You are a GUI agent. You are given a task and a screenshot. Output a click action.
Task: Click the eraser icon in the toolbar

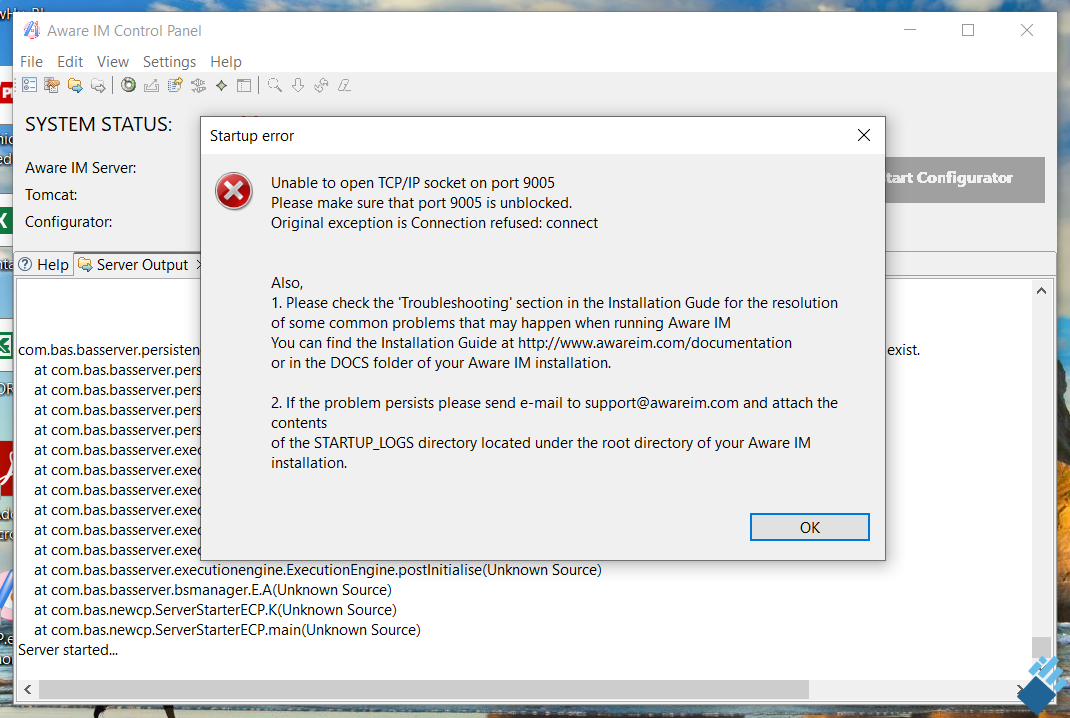(x=345, y=85)
